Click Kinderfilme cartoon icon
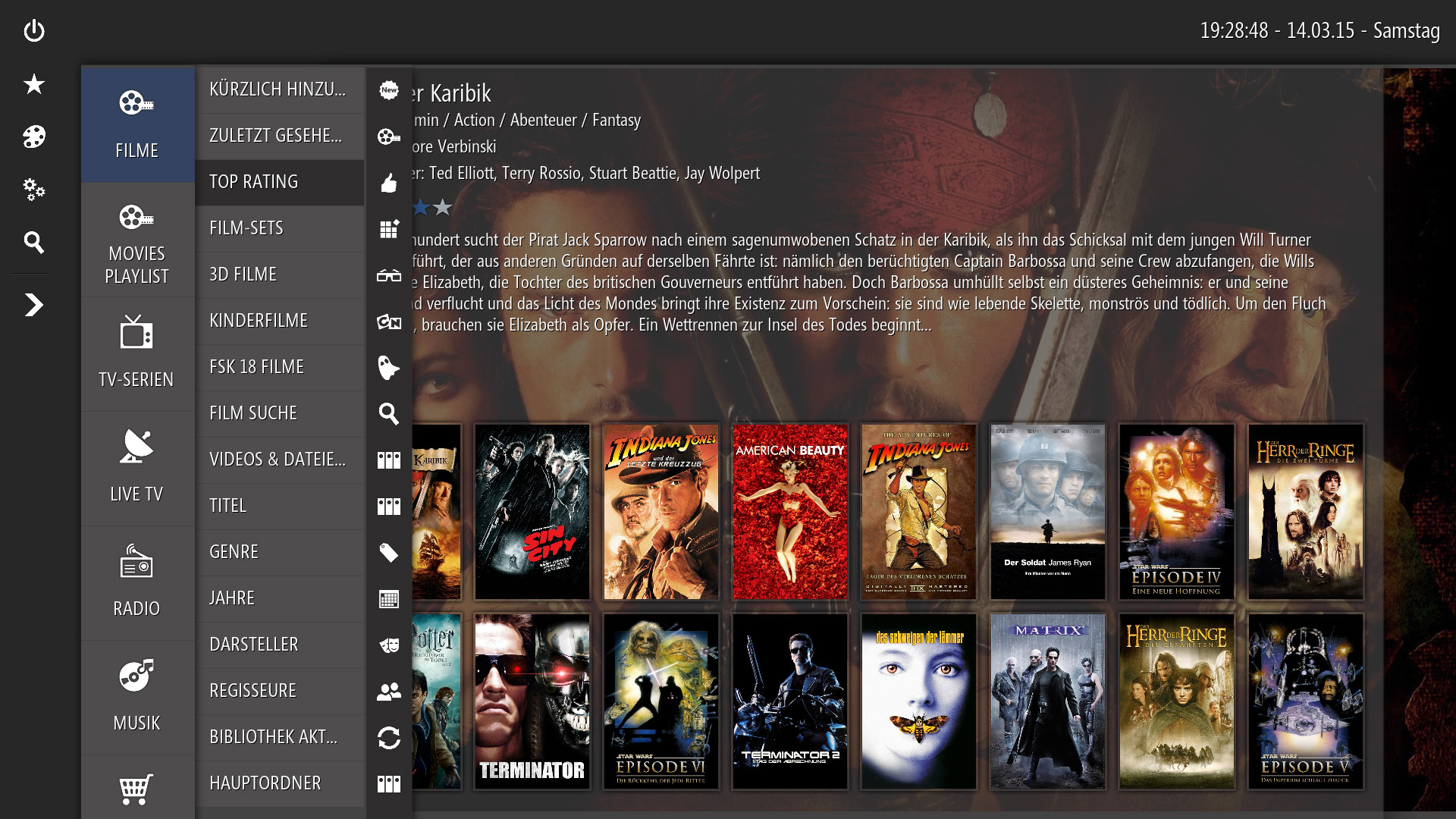Image resolution: width=1456 pixels, height=819 pixels. (x=389, y=322)
